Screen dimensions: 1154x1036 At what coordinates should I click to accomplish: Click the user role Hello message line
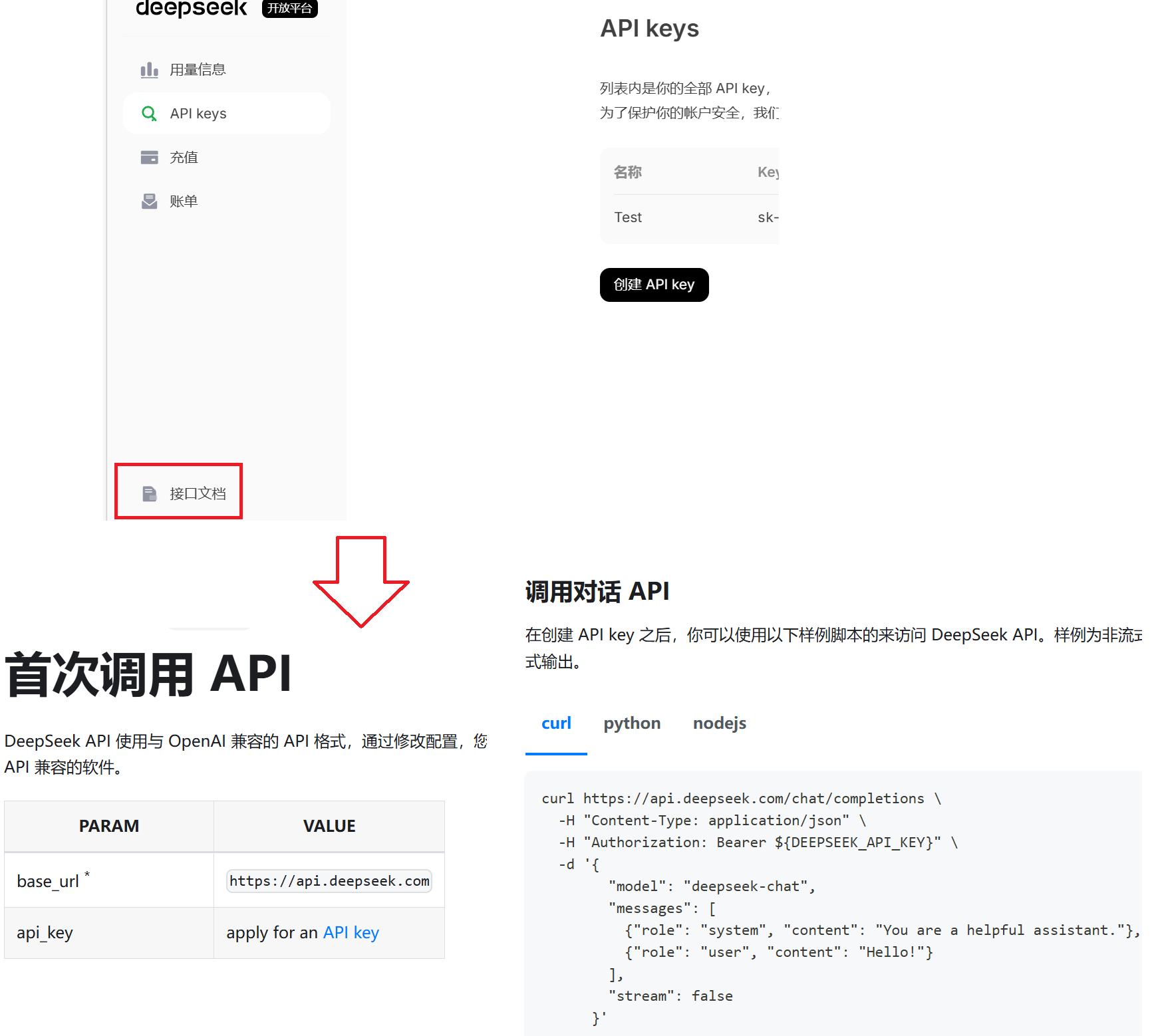[779, 952]
